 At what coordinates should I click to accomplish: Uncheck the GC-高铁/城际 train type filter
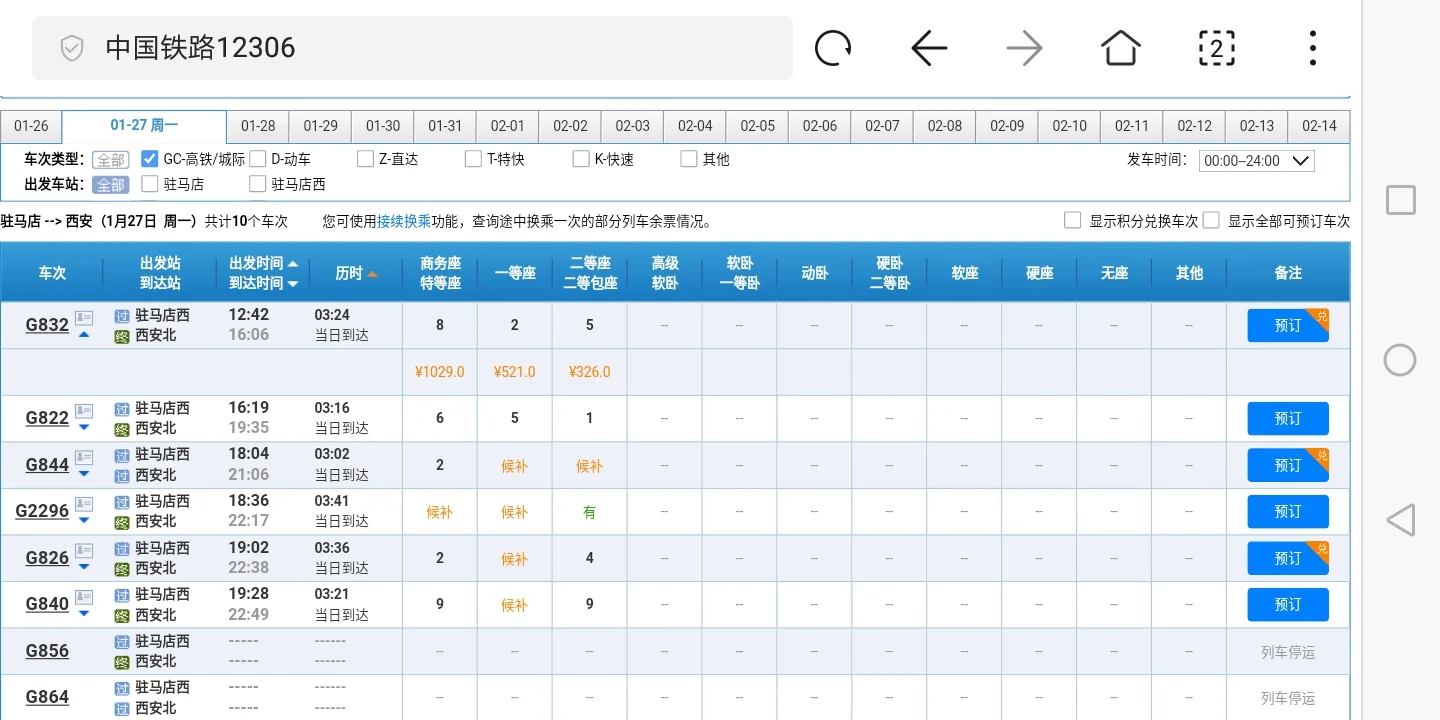(149, 158)
